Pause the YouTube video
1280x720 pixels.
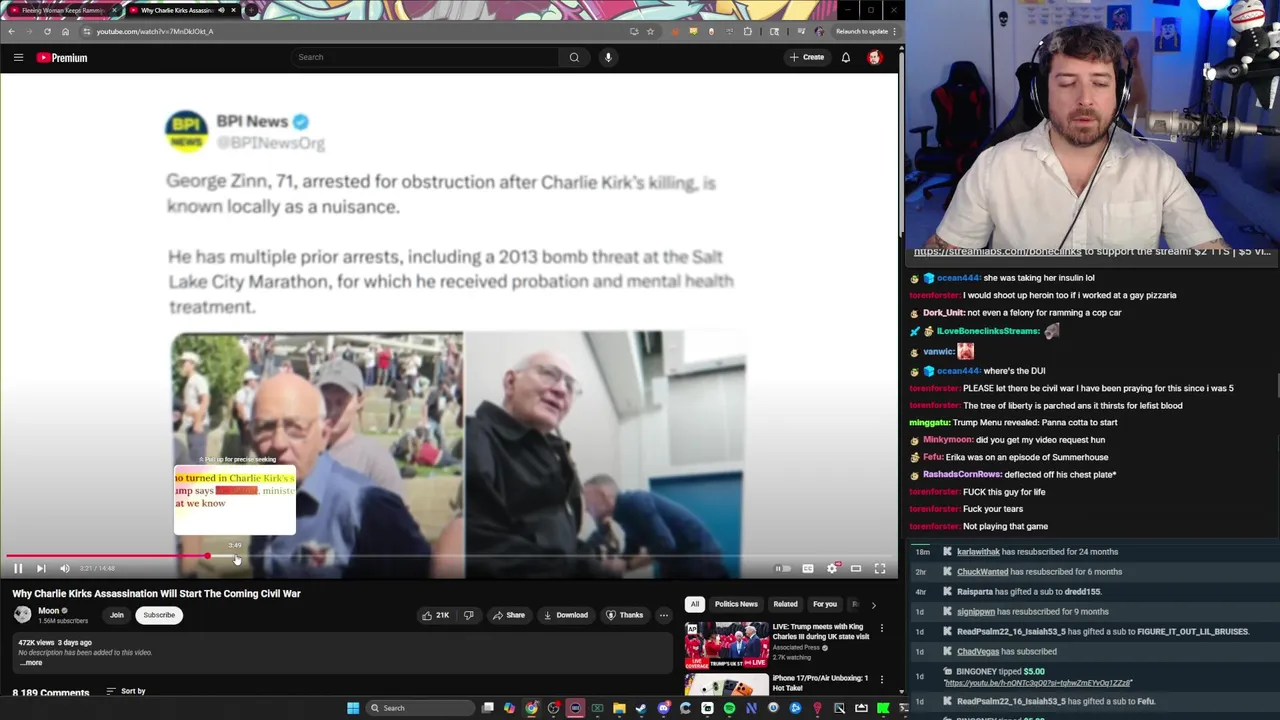point(17,568)
